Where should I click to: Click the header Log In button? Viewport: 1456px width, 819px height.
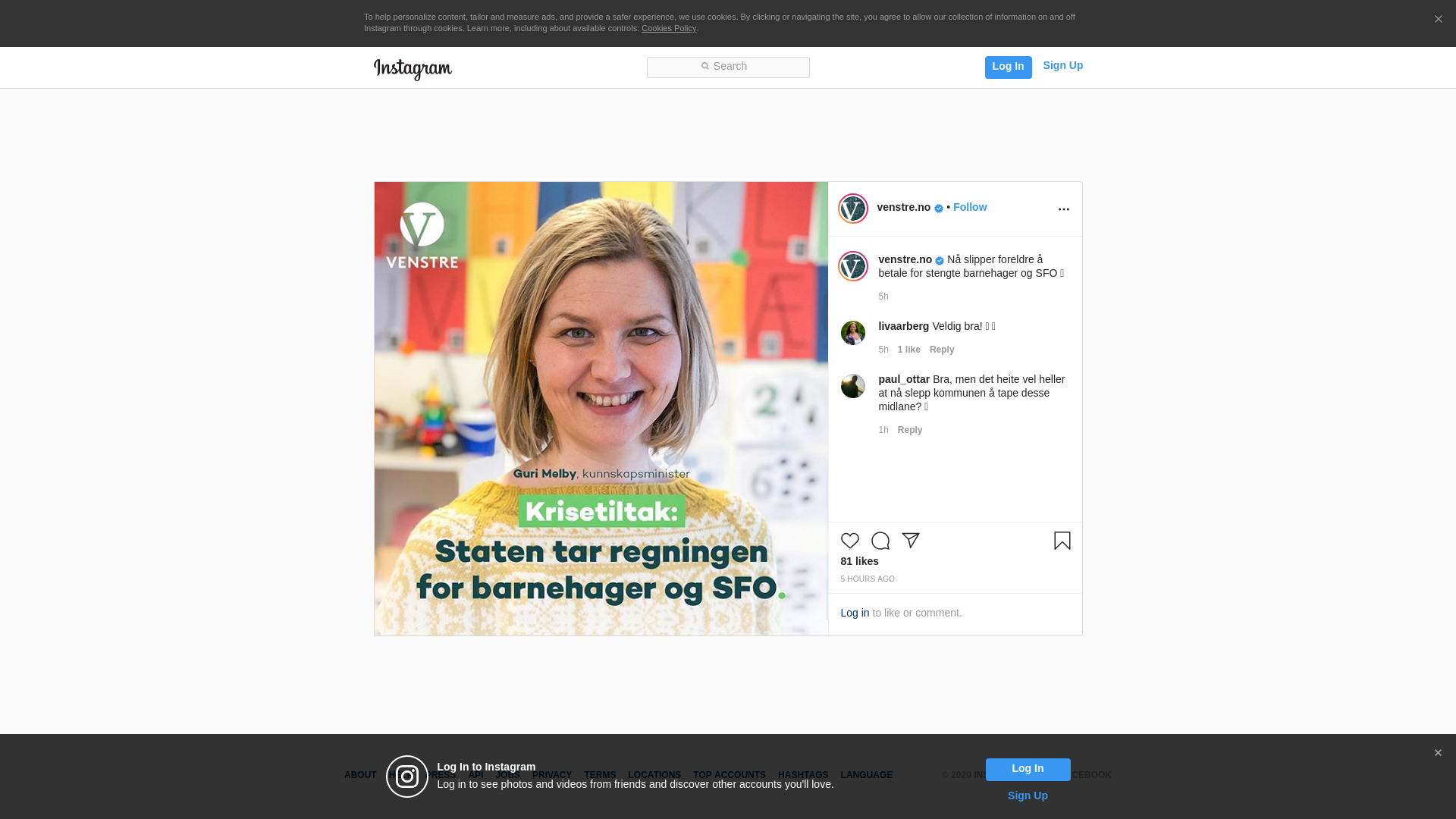point(1008,67)
